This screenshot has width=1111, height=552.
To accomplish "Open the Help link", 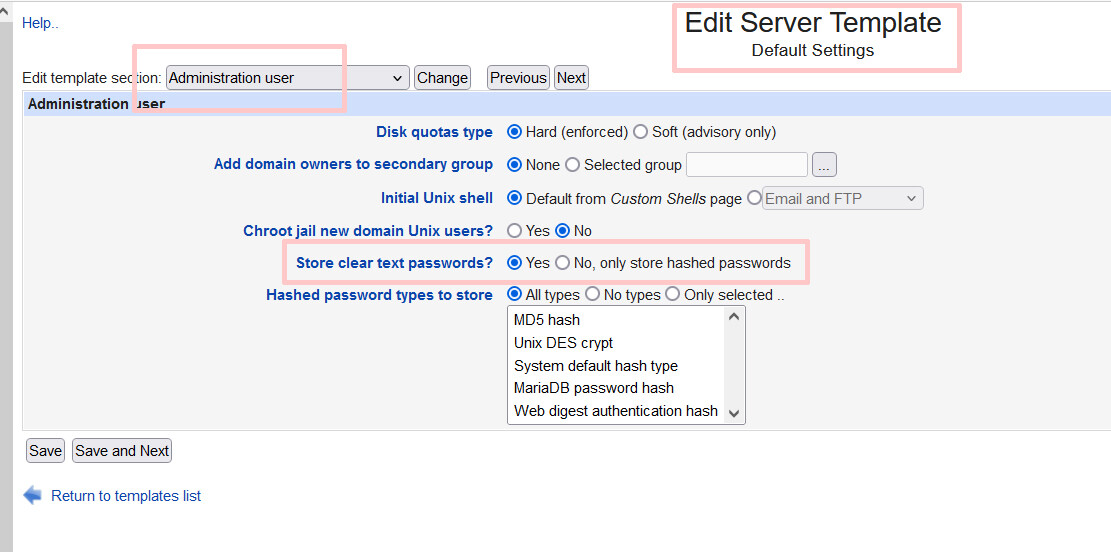I will (40, 23).
